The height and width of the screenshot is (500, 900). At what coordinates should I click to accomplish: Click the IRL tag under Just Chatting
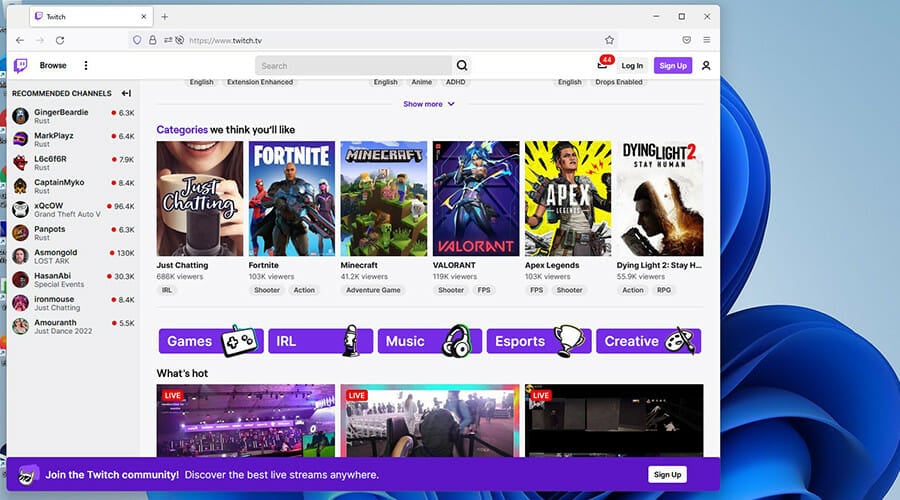pyautogui.click(x=166, y=290)
